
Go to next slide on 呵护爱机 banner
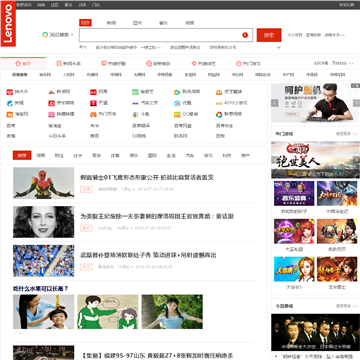(x=356, y=103)
